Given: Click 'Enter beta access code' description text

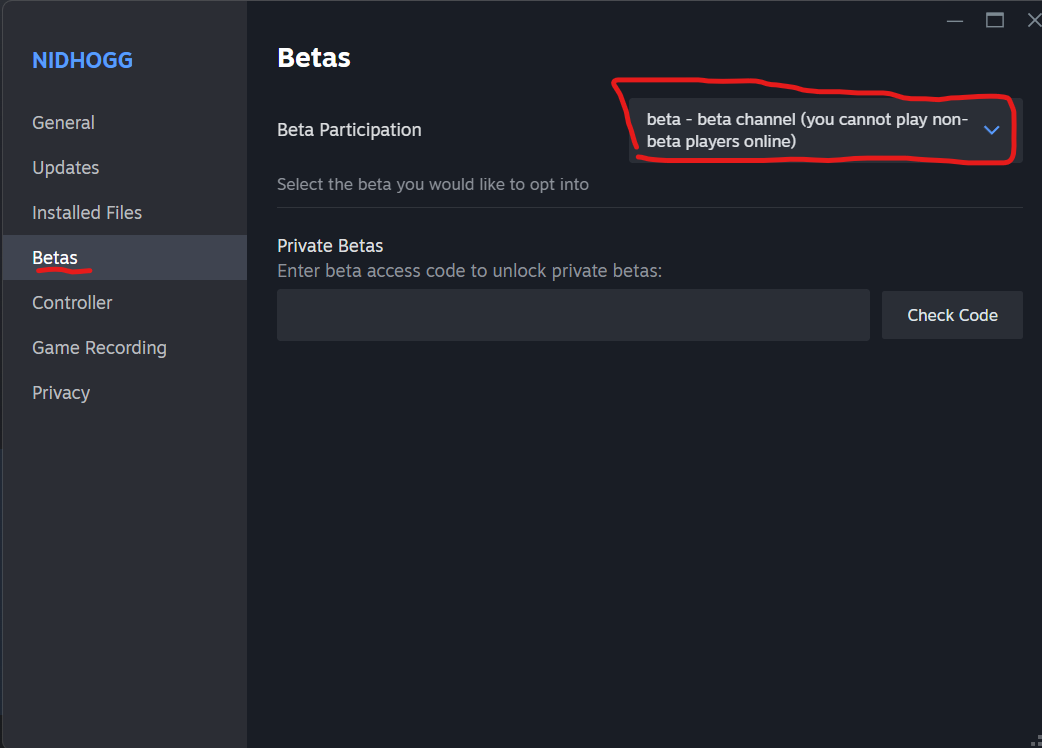Looking at the screenshot, I should pyautogui.click(x=469, y=271).
